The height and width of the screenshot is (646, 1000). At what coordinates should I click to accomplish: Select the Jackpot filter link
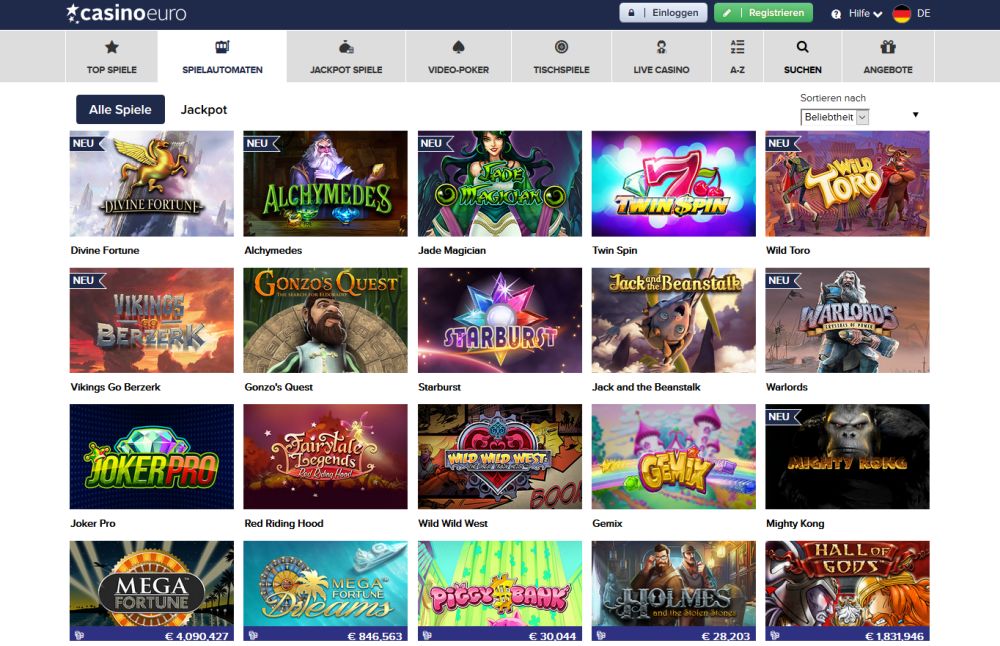(x=203, y=110)
